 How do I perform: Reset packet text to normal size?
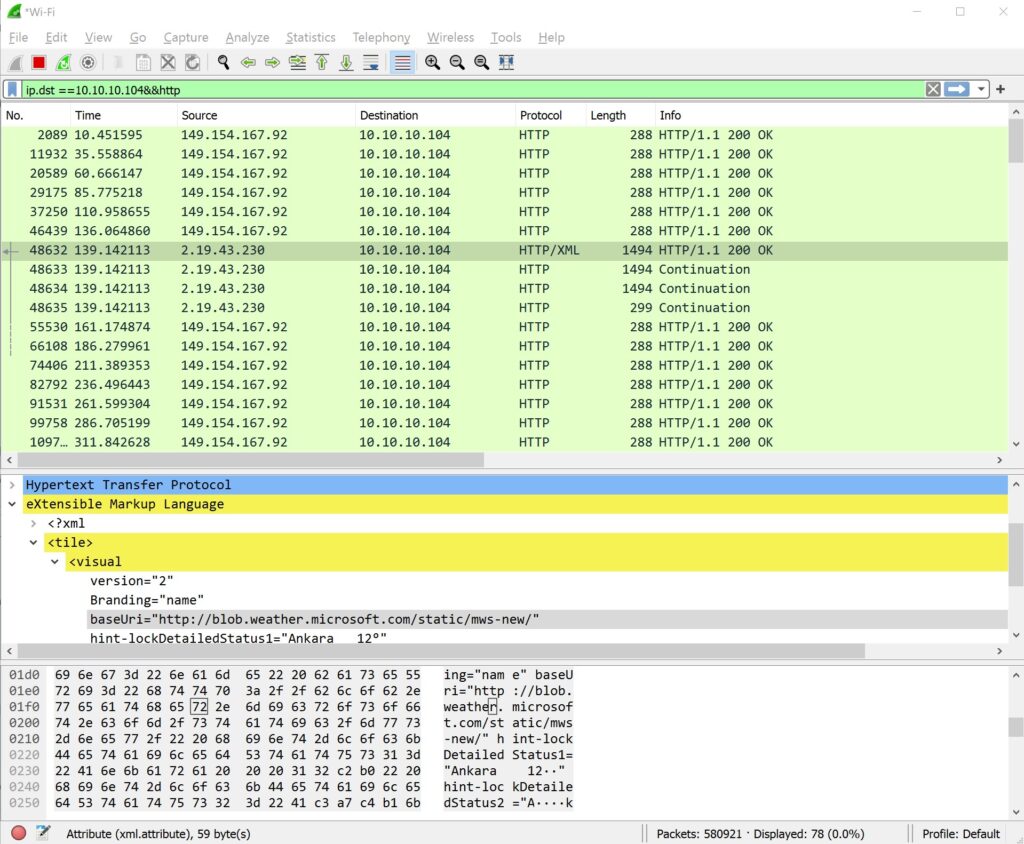point(481,63)
